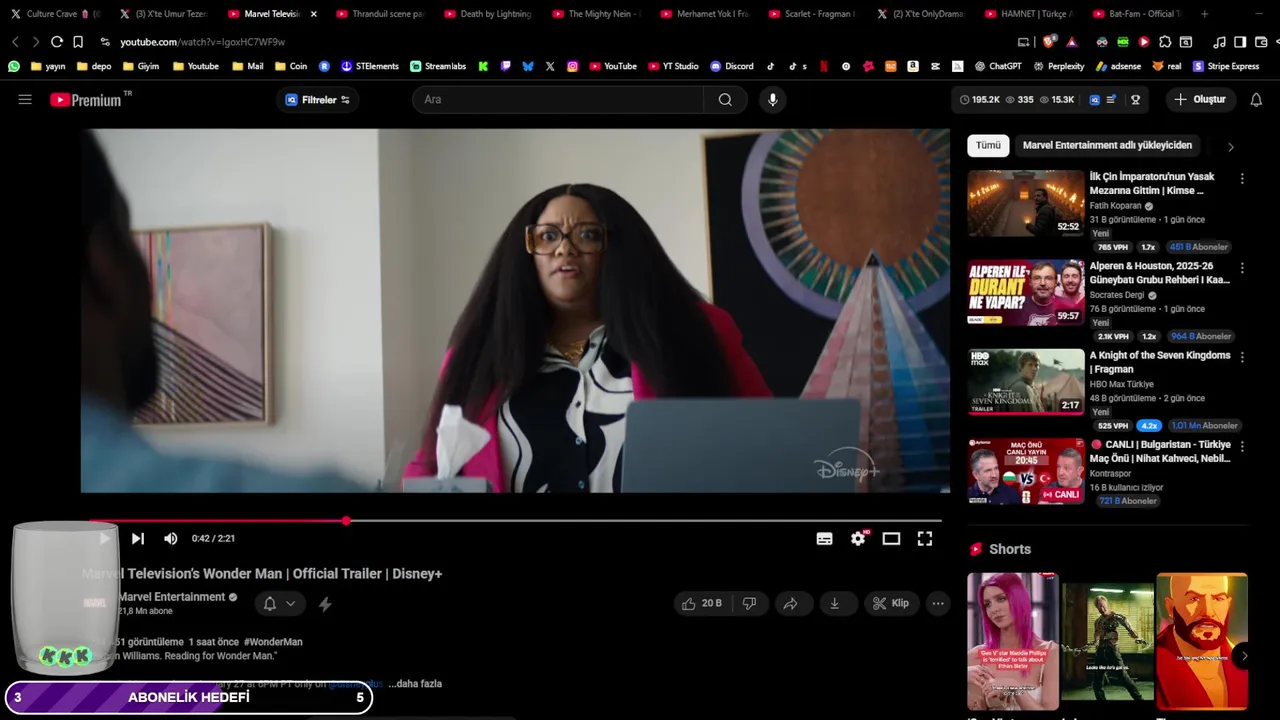Toggle subtitles in the player
1280x720 pixels.
(x=824, y=538)
